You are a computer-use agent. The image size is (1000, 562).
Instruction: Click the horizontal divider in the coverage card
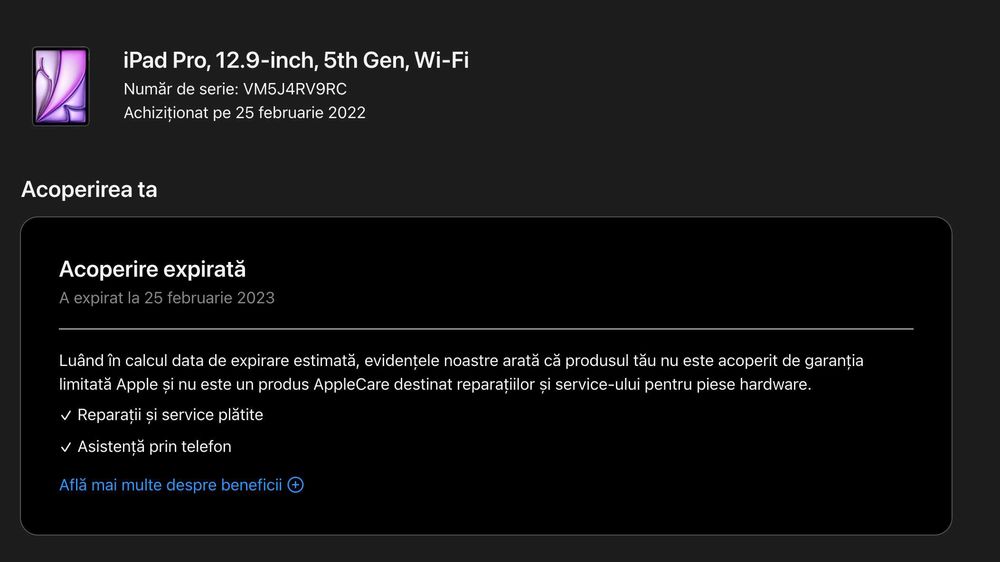[486, 328]
